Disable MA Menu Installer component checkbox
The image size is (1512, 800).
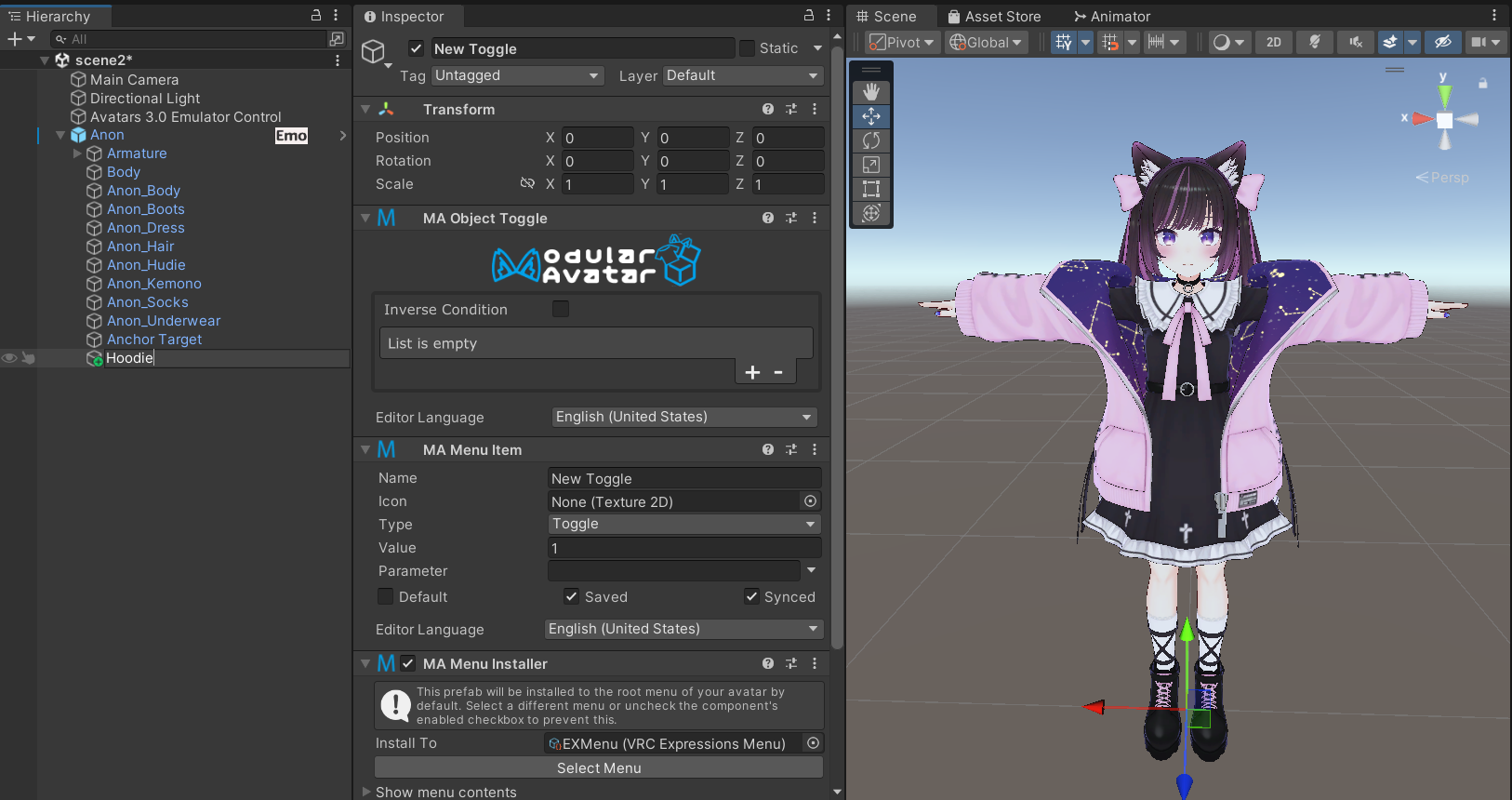pos(408,663)
